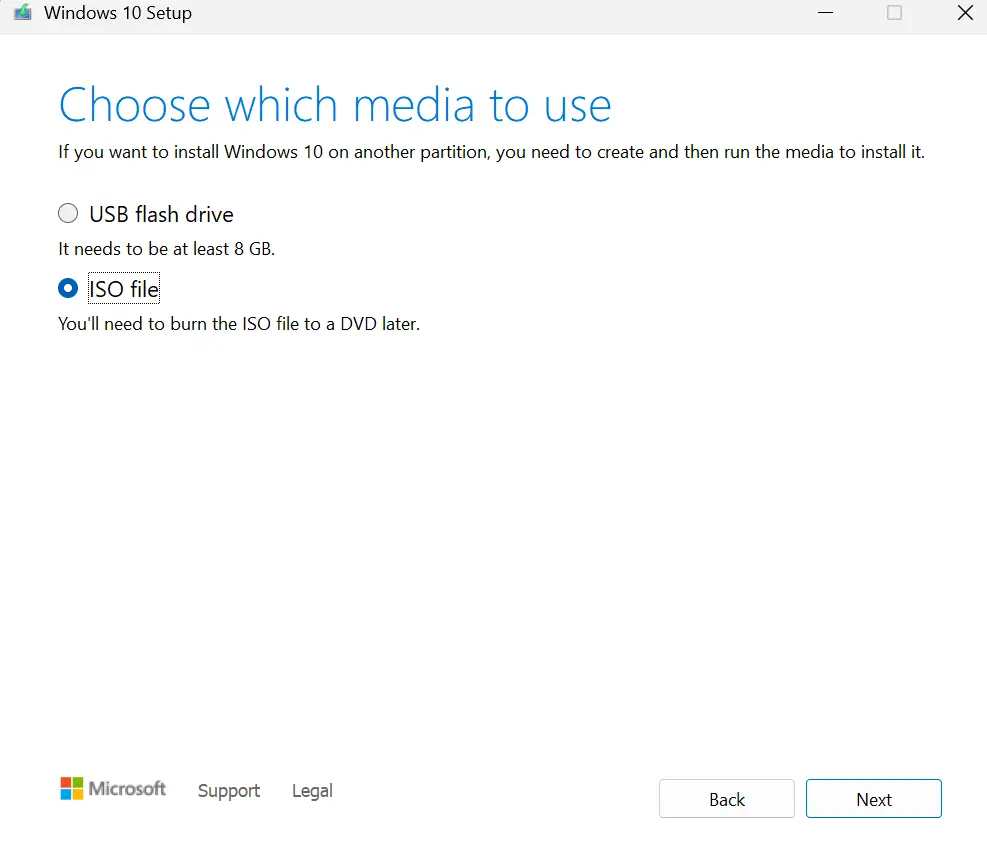Click the "at least 8 GB" note
The image size is (987, 847).
tap(166, 249)
